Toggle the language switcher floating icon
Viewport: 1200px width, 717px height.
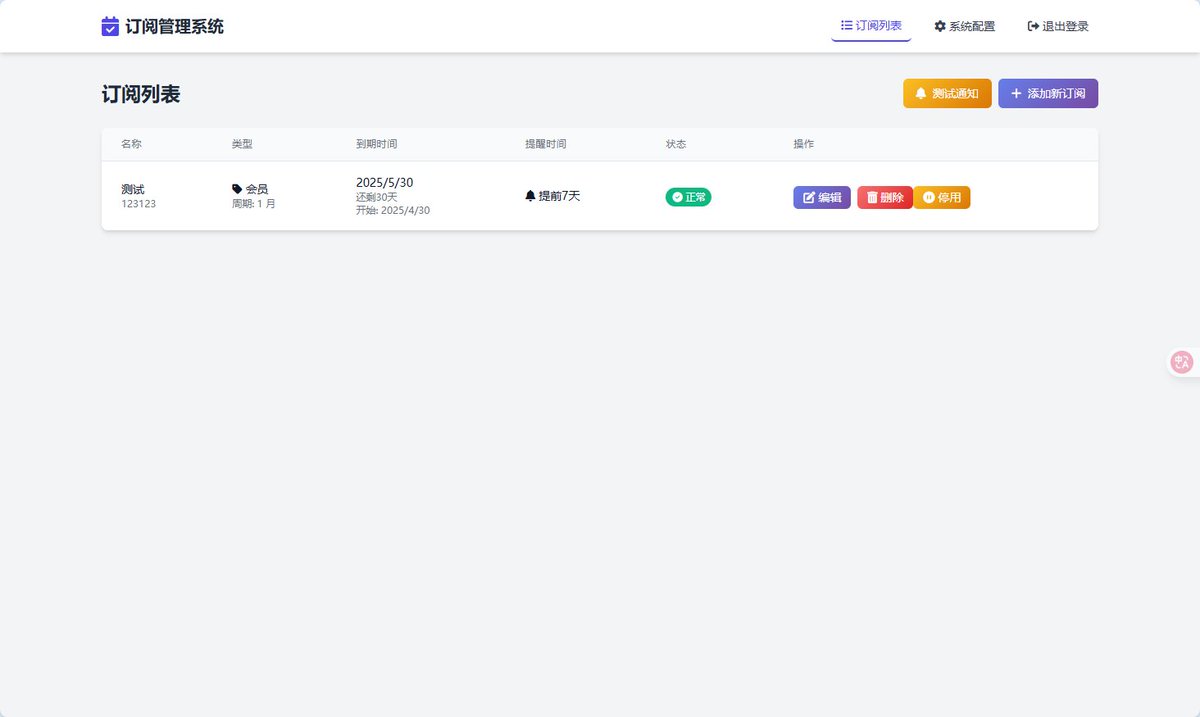pyautogui.click(x=1181, y=361)
